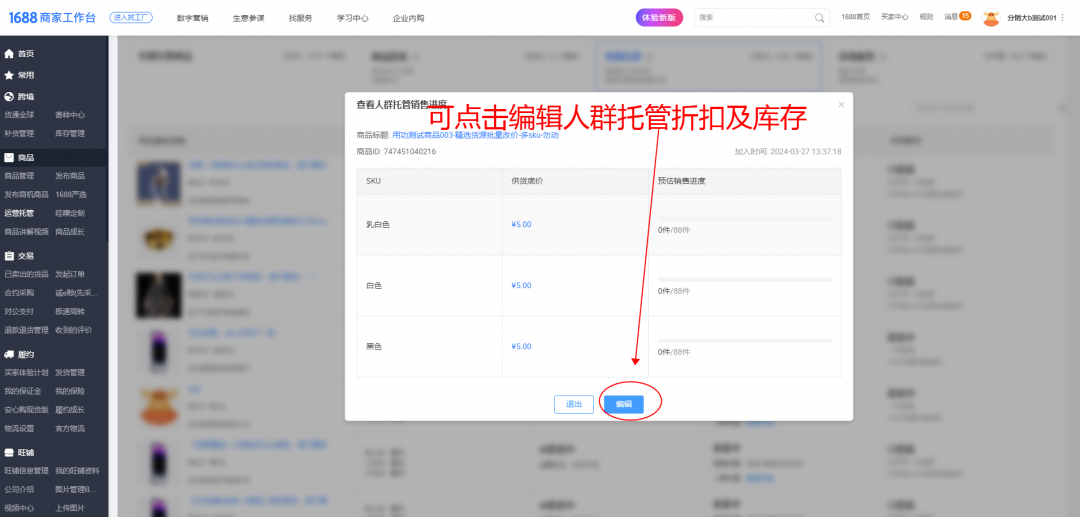
Task: Click the 常用 star icon in sidebar
Action: click(9, 75)
